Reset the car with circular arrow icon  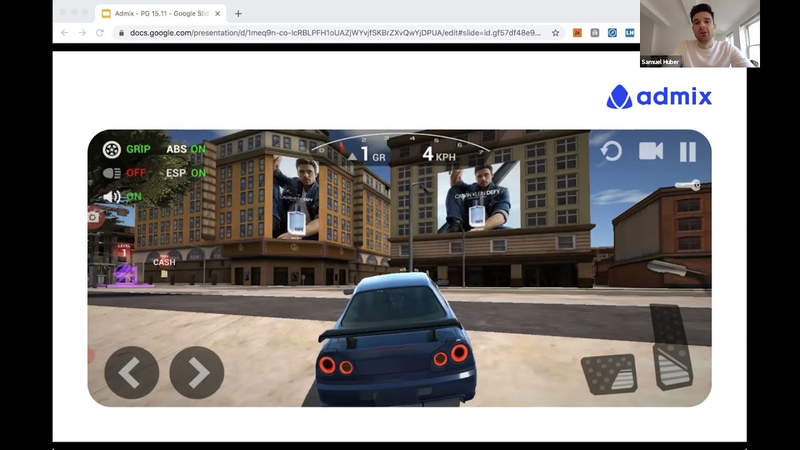611,152
